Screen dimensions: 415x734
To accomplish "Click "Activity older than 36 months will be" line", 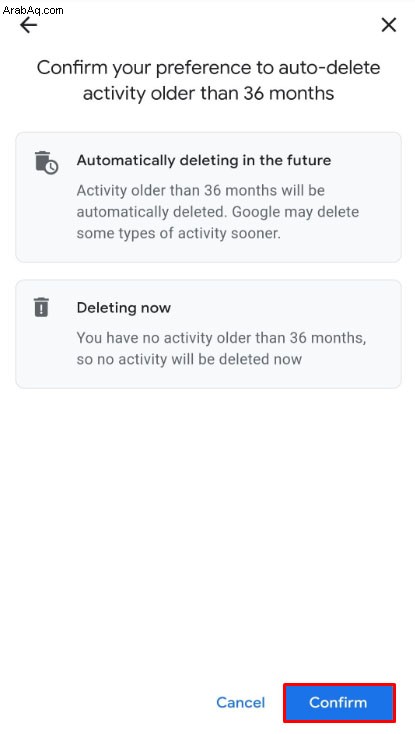I will (x=201, y=191).
